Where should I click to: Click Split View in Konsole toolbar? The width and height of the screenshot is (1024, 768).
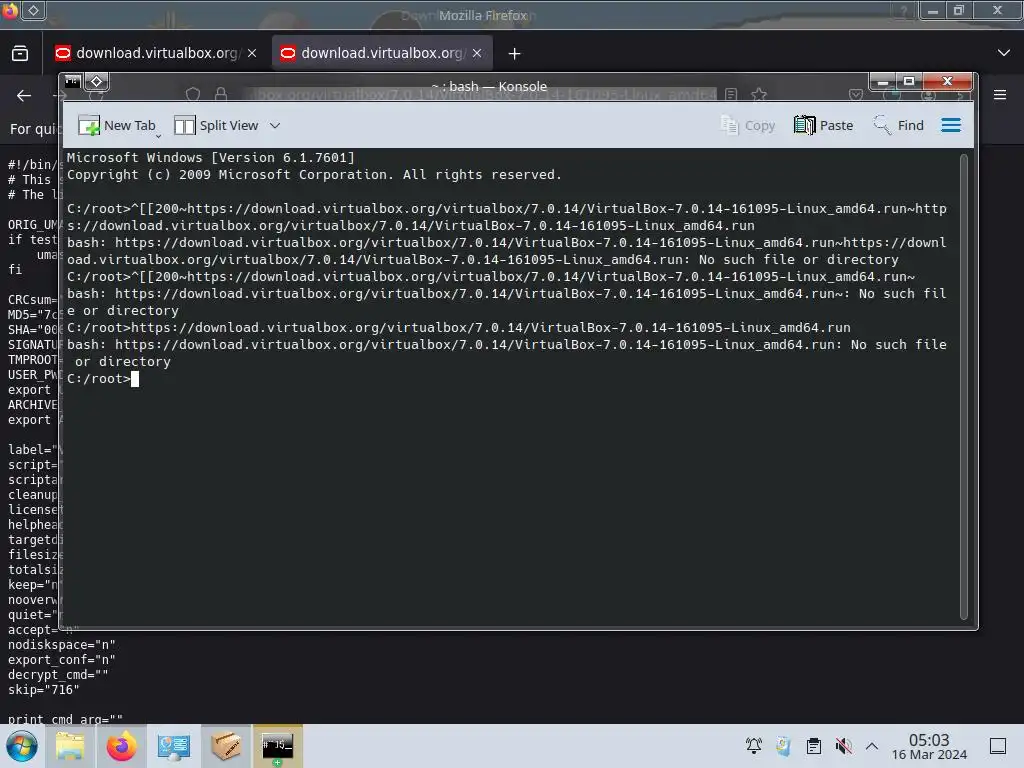click(x=216, y=125)
